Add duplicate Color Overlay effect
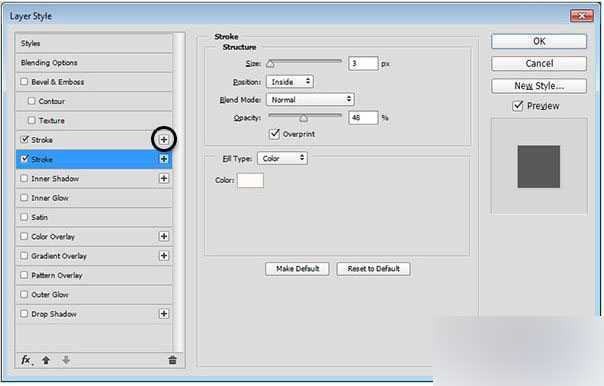This screenshot has width=604, height=386. click(164, 236)
